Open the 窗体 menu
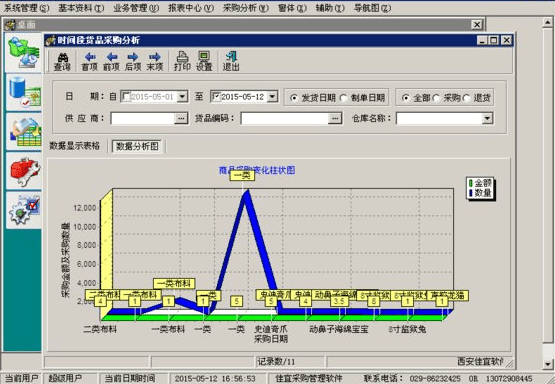This screenshot has width=555, height=384. click(292, 8)
